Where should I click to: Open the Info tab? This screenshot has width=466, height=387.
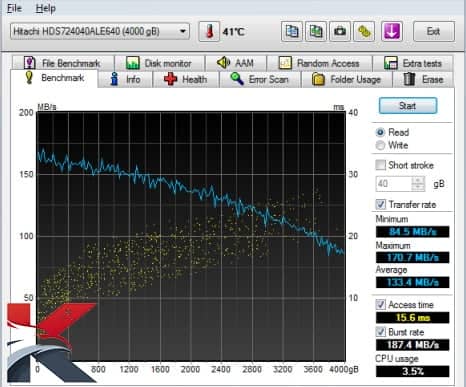coord(125,79)
